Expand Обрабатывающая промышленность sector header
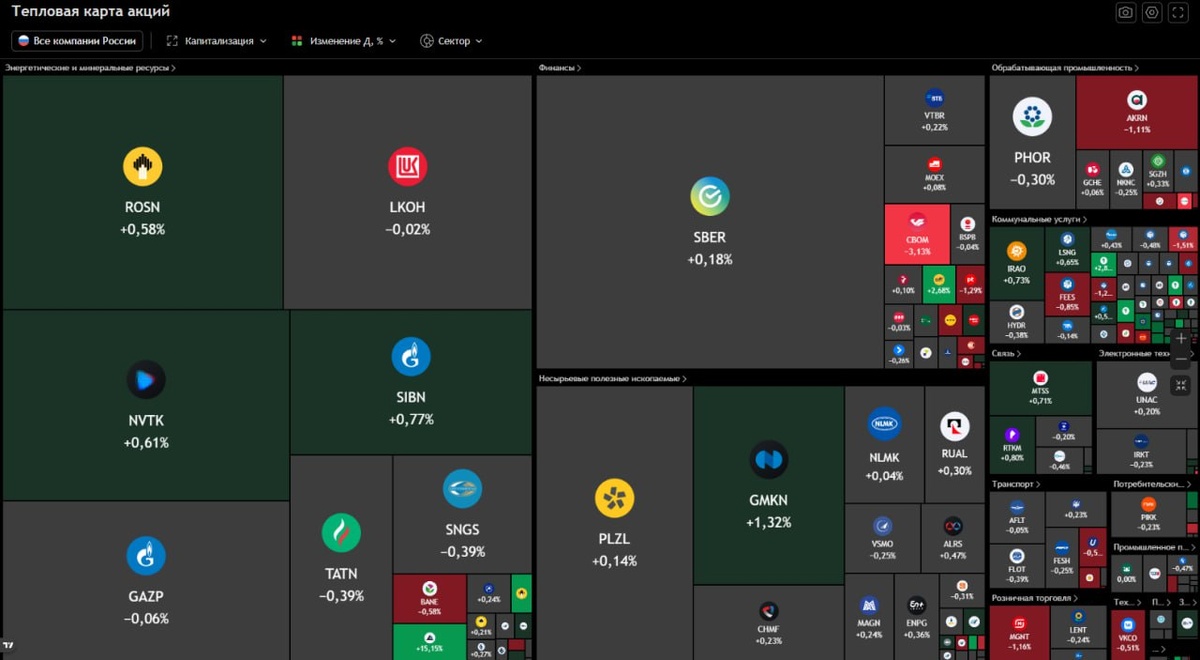This screenshot has height=660, width=1200. pos(1065,68)
